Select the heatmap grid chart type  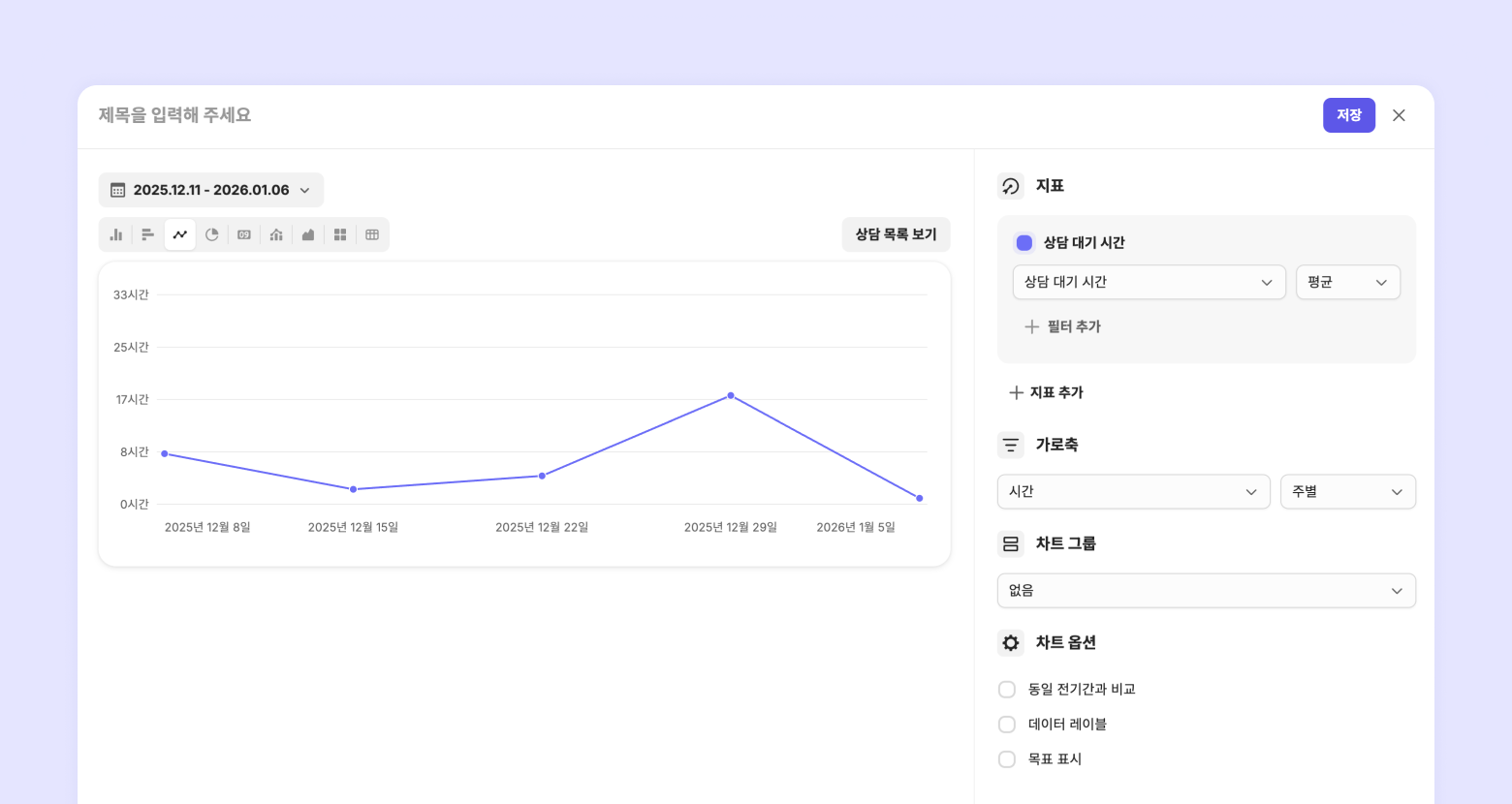[x=340, y=234]
